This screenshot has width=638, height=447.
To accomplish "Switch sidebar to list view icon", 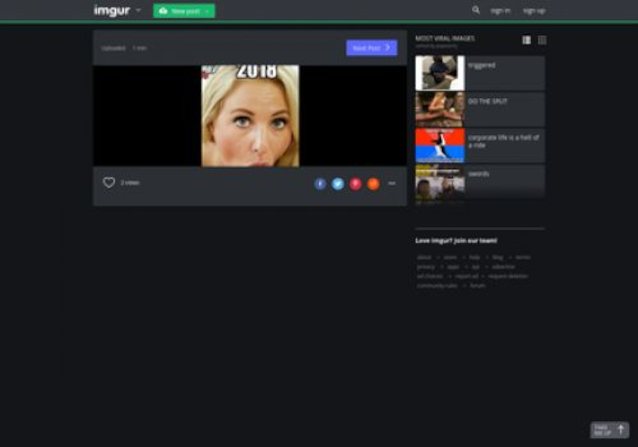I will click(x=527, y=40).
